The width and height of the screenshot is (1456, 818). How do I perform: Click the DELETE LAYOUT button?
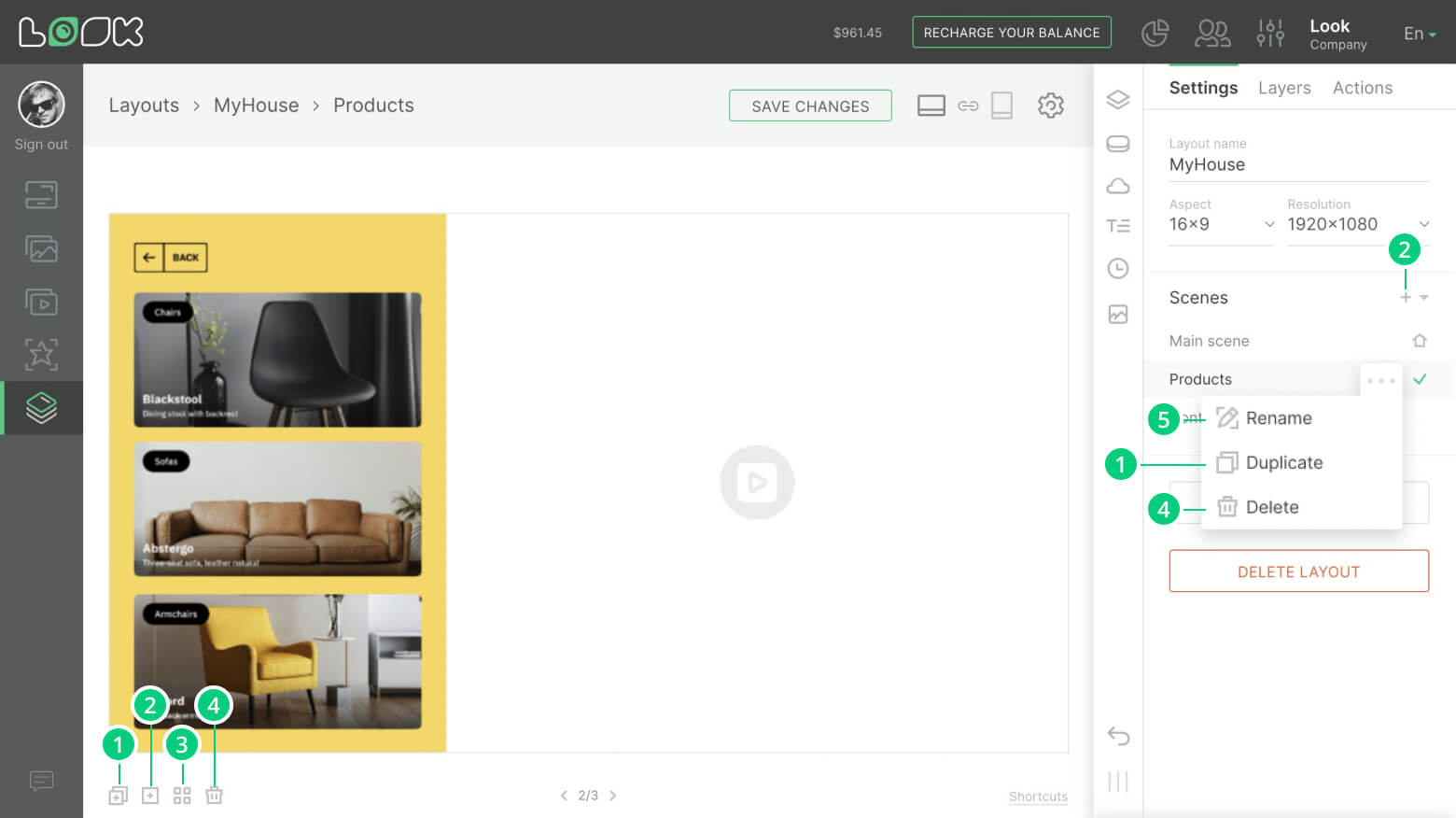(x=1298, y=571)
